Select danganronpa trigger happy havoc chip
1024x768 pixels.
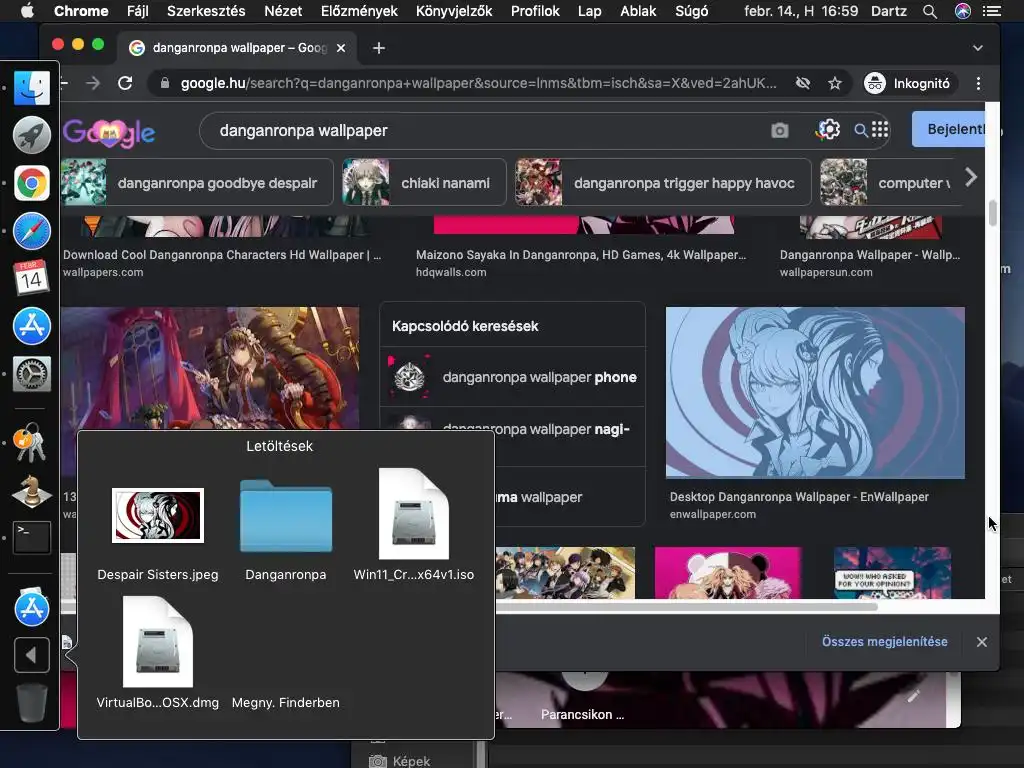point(663,182)
